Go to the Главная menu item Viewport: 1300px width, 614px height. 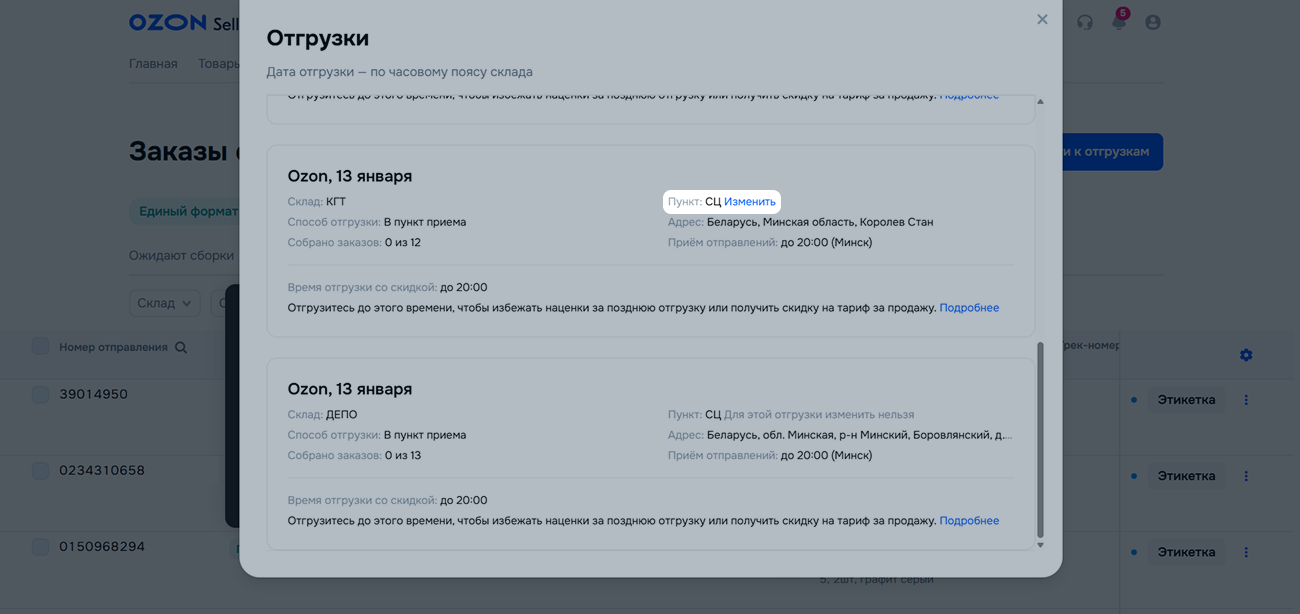pos(153,64)
